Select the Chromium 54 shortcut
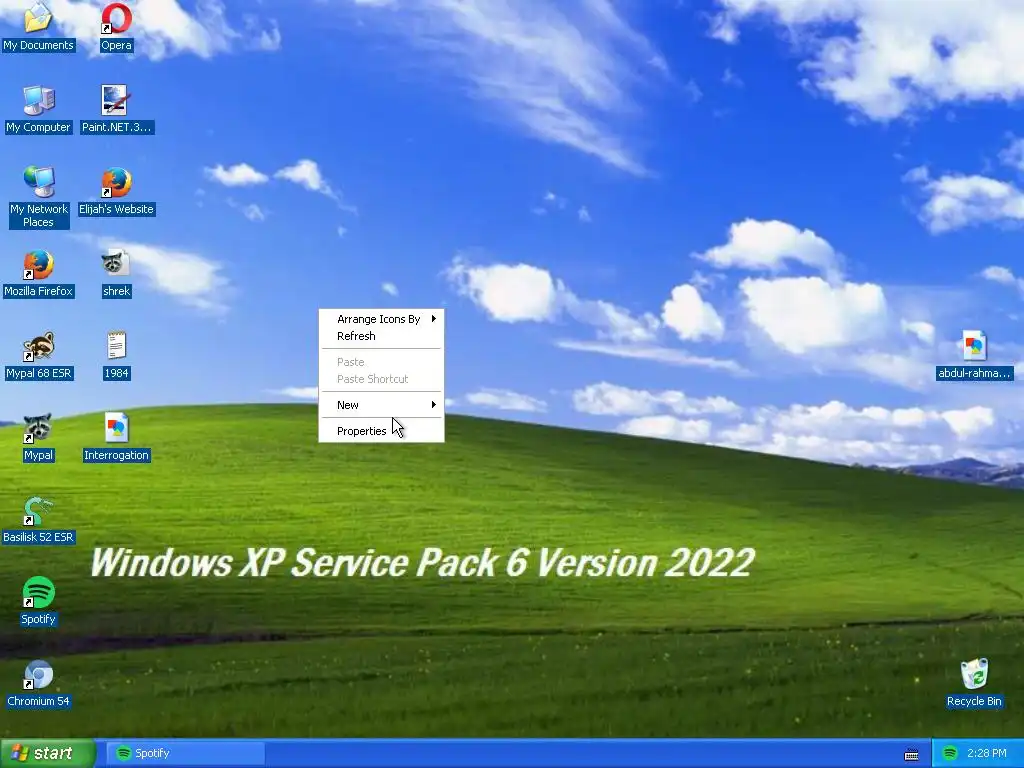Viewport: 1024px width, 768px height. tap(38, 683)
